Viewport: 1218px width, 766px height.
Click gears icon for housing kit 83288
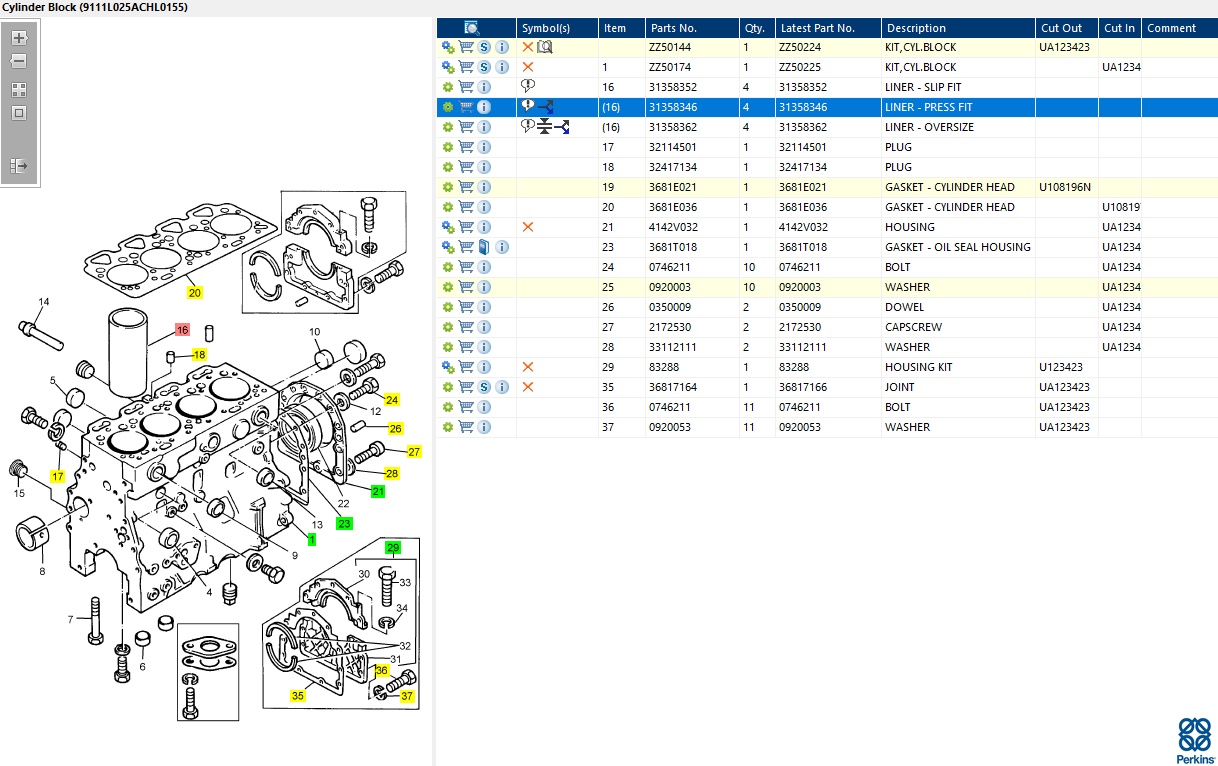coord(448,367)
